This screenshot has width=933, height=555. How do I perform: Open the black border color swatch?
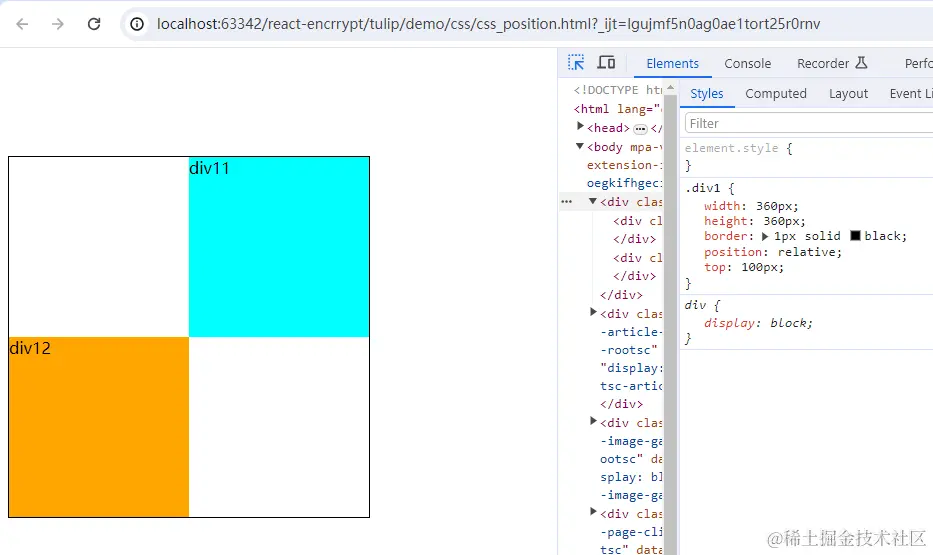855,236
